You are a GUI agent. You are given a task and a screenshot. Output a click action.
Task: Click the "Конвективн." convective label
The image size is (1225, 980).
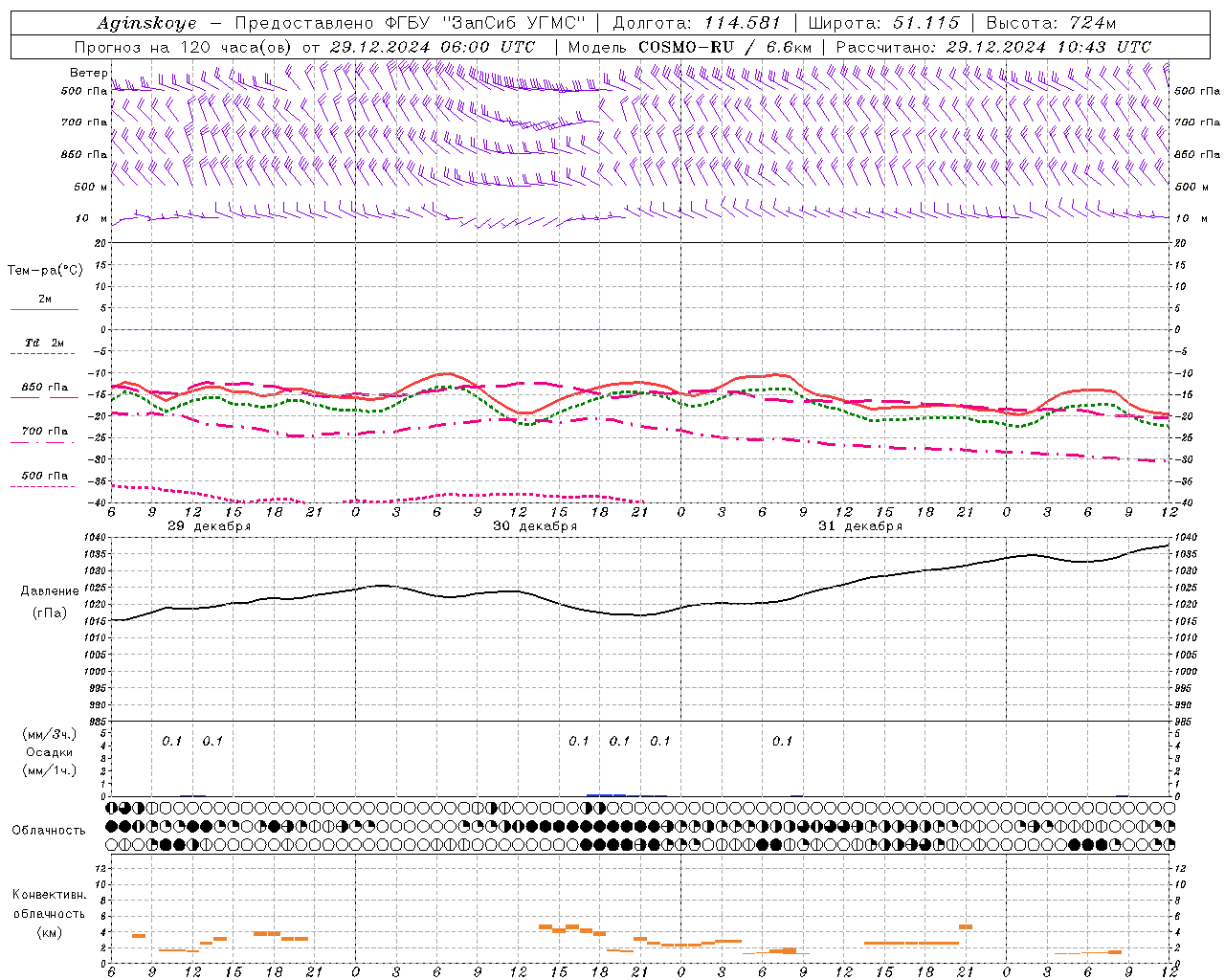49,895
